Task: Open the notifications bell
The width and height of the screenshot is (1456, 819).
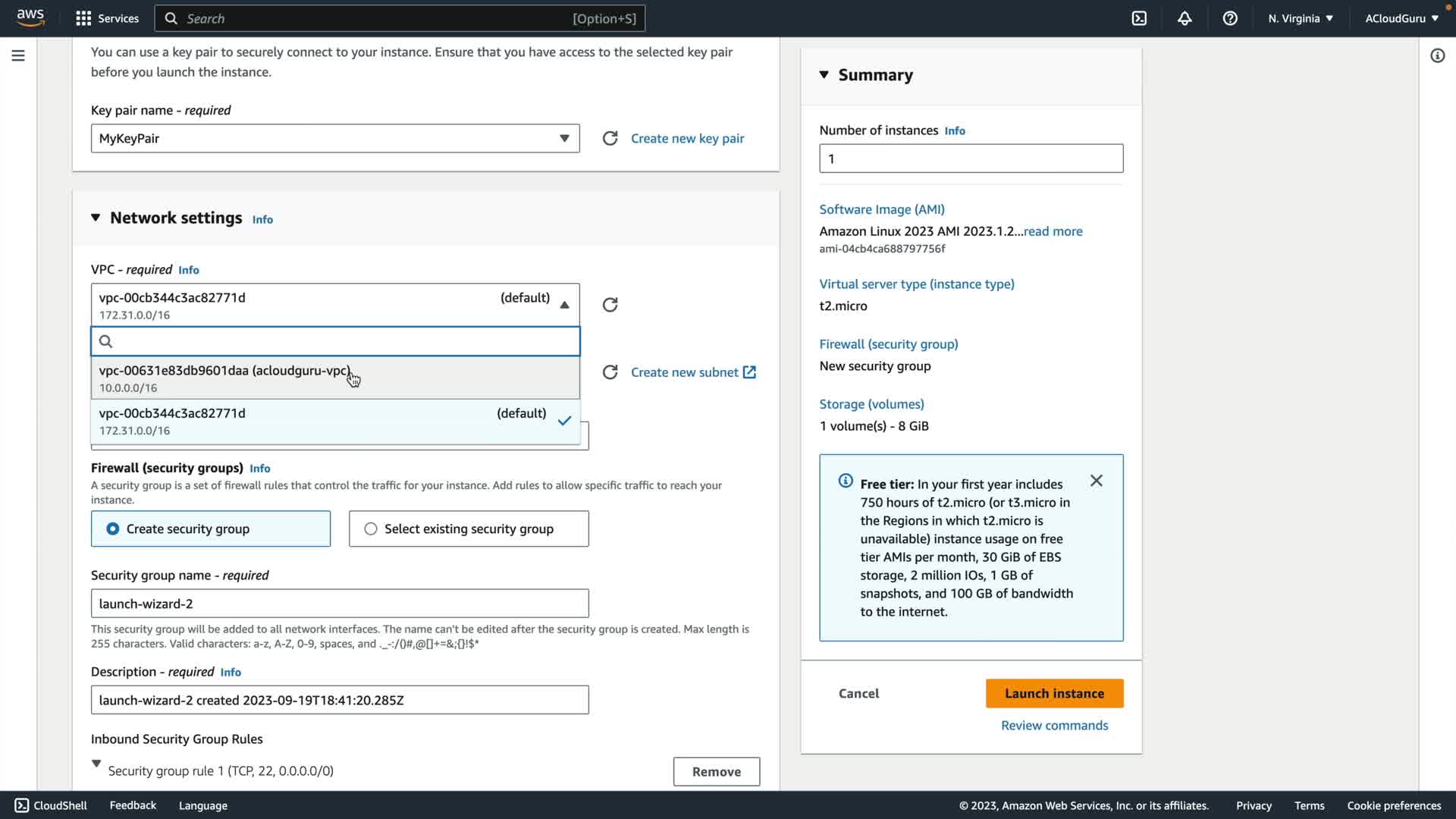Action: tap(1185, 18)
